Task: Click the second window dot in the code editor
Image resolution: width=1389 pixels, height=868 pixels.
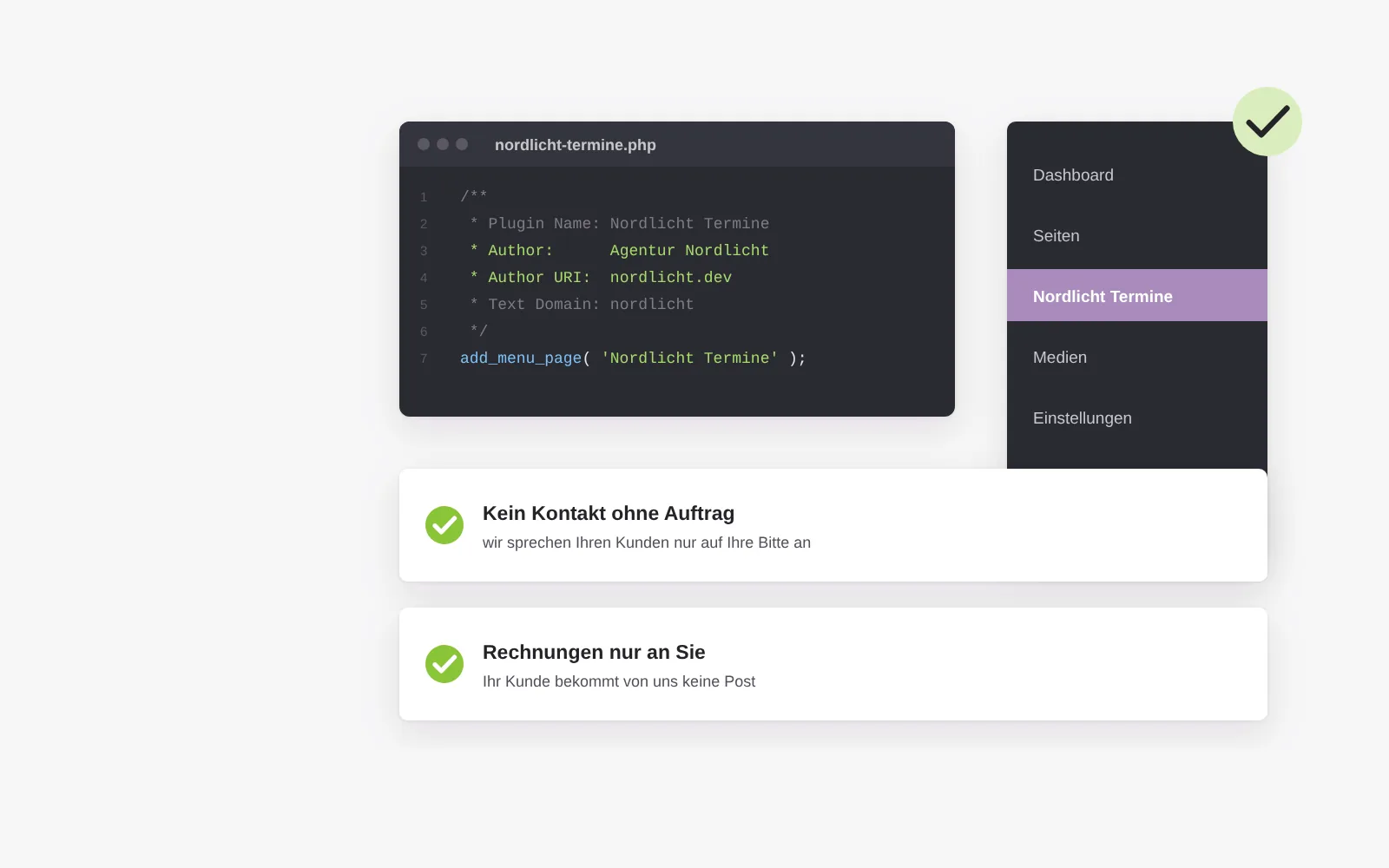Action: [x=443, y=144]
